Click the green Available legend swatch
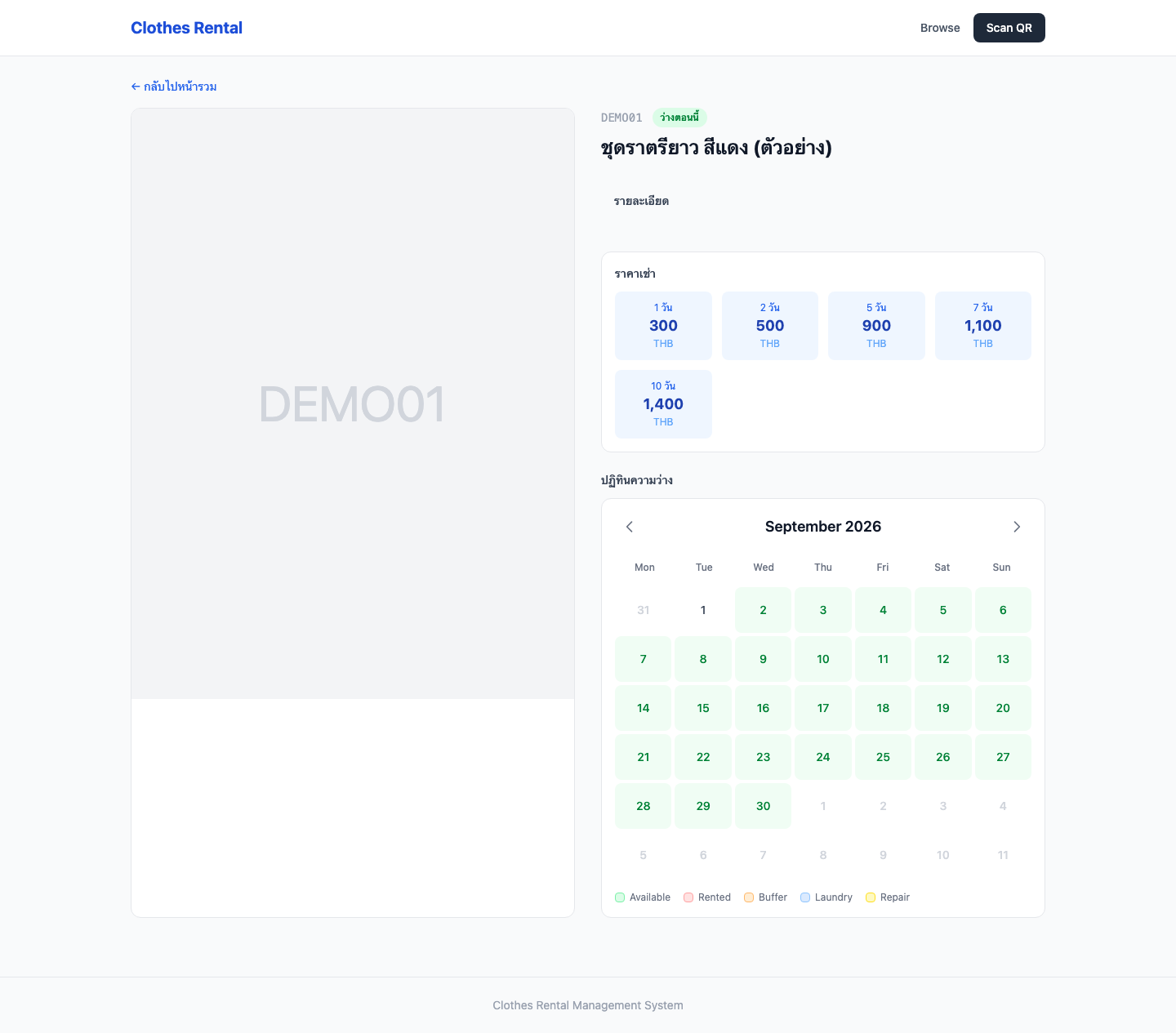 (620, 897)
